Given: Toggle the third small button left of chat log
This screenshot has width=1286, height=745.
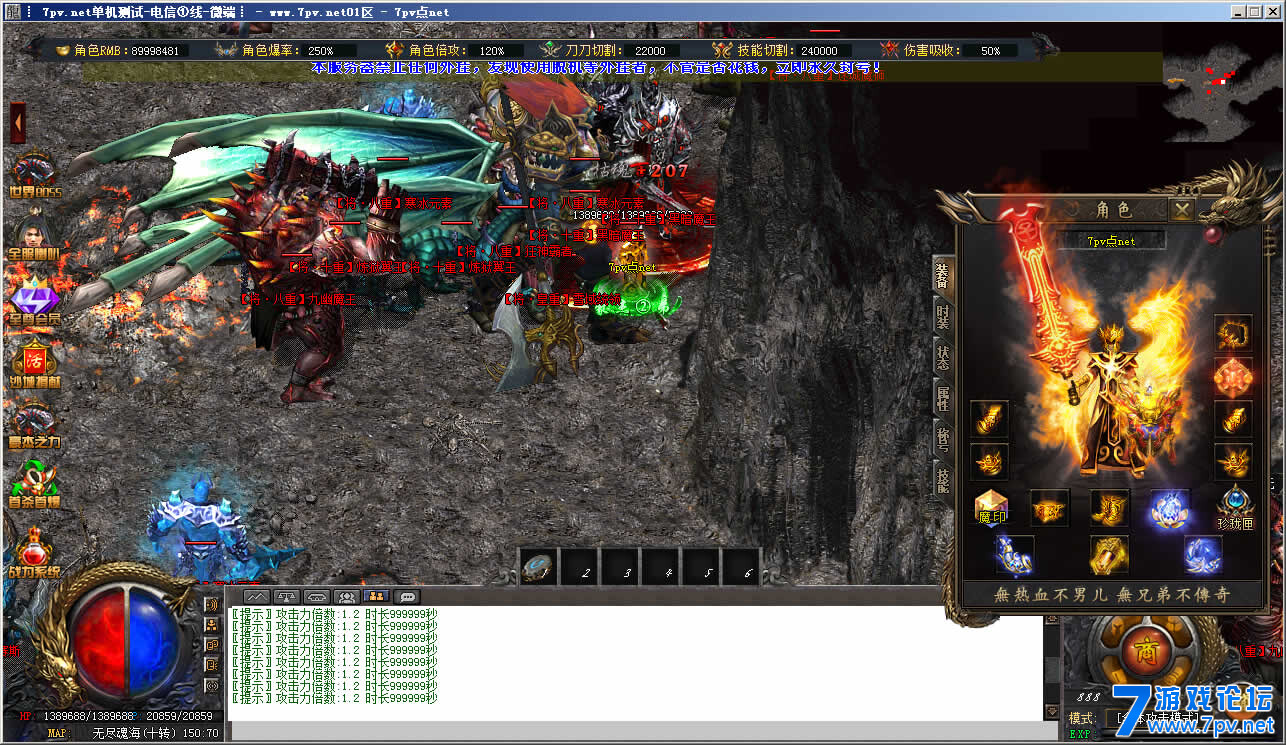Looking at the screenshot, I should click(x=212, y=645).
